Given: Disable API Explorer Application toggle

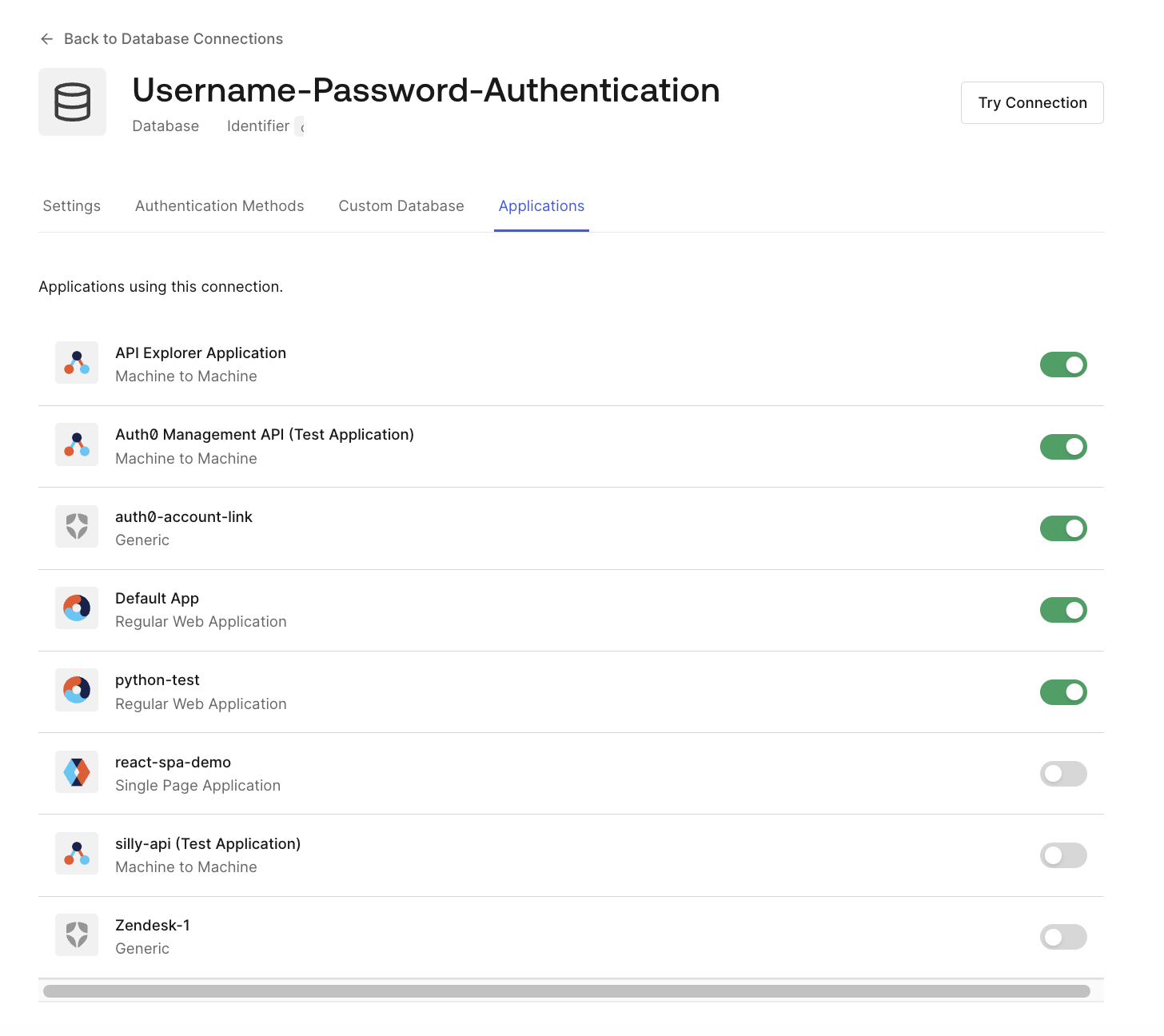Looking at the screenshot, I should [x=1063, y=365].
